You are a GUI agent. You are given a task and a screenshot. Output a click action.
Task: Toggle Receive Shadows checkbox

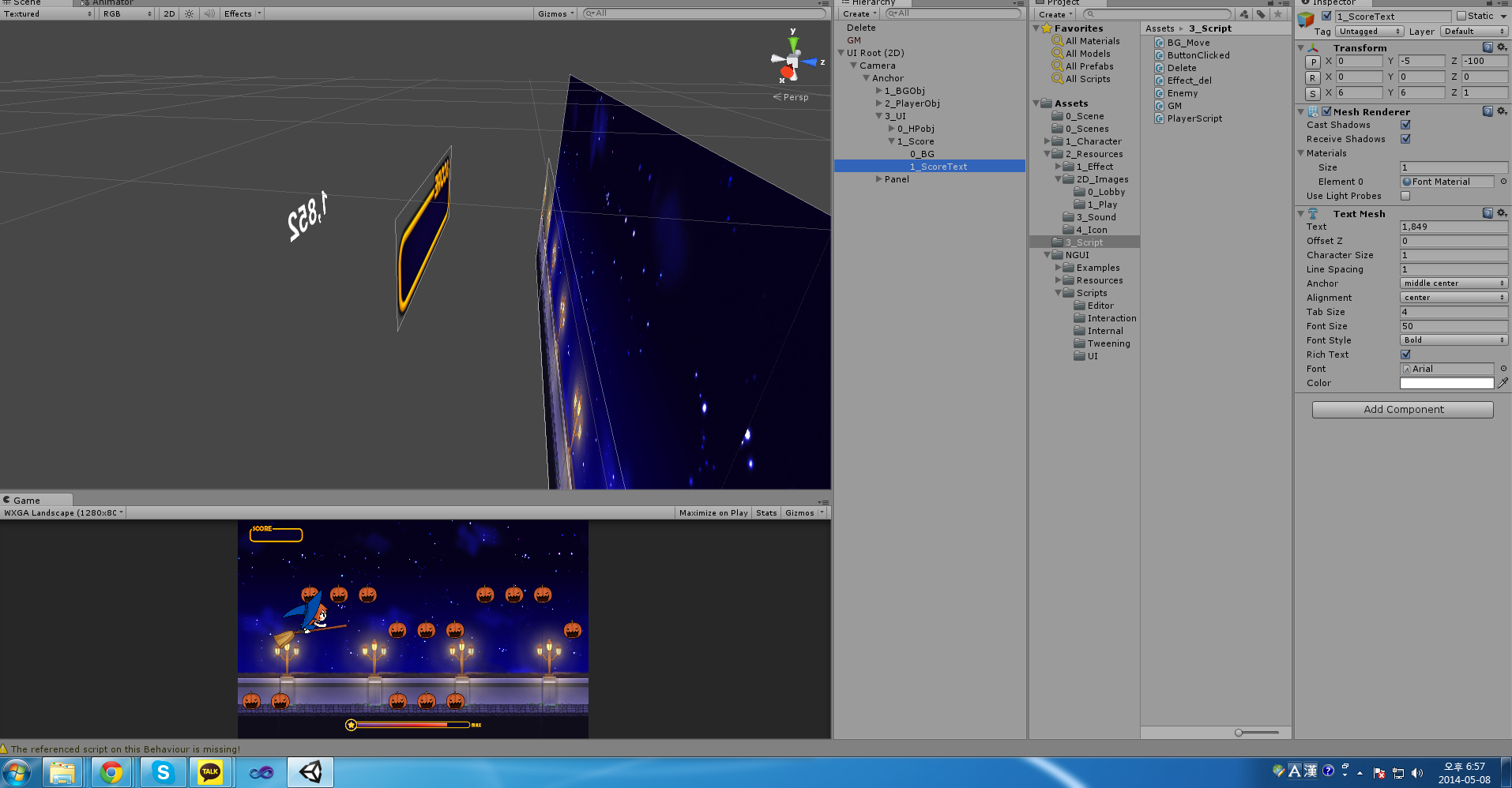(x=1405, y=139)
